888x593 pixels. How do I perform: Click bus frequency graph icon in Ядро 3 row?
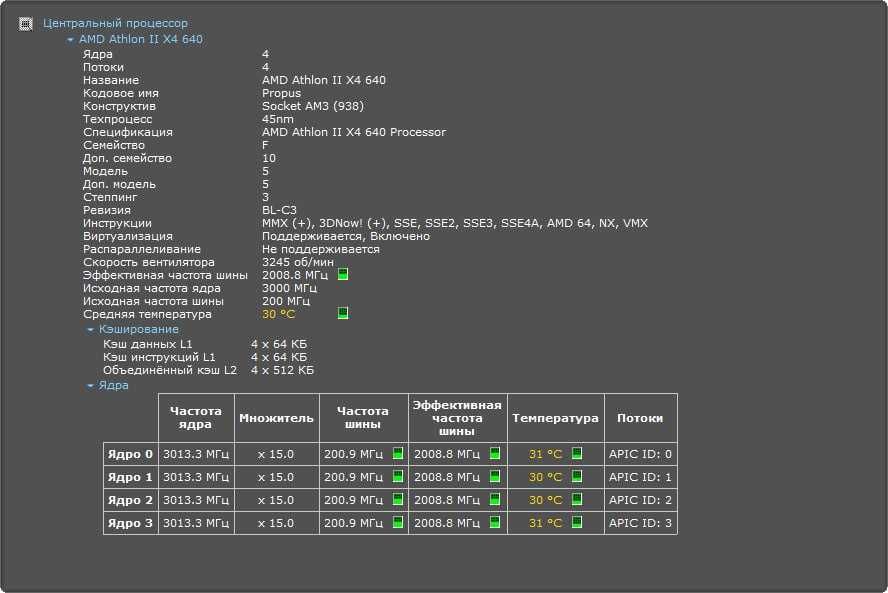click(398, 522)
